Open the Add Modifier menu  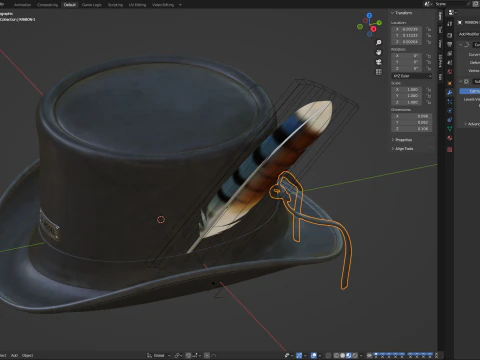[469, 34]
